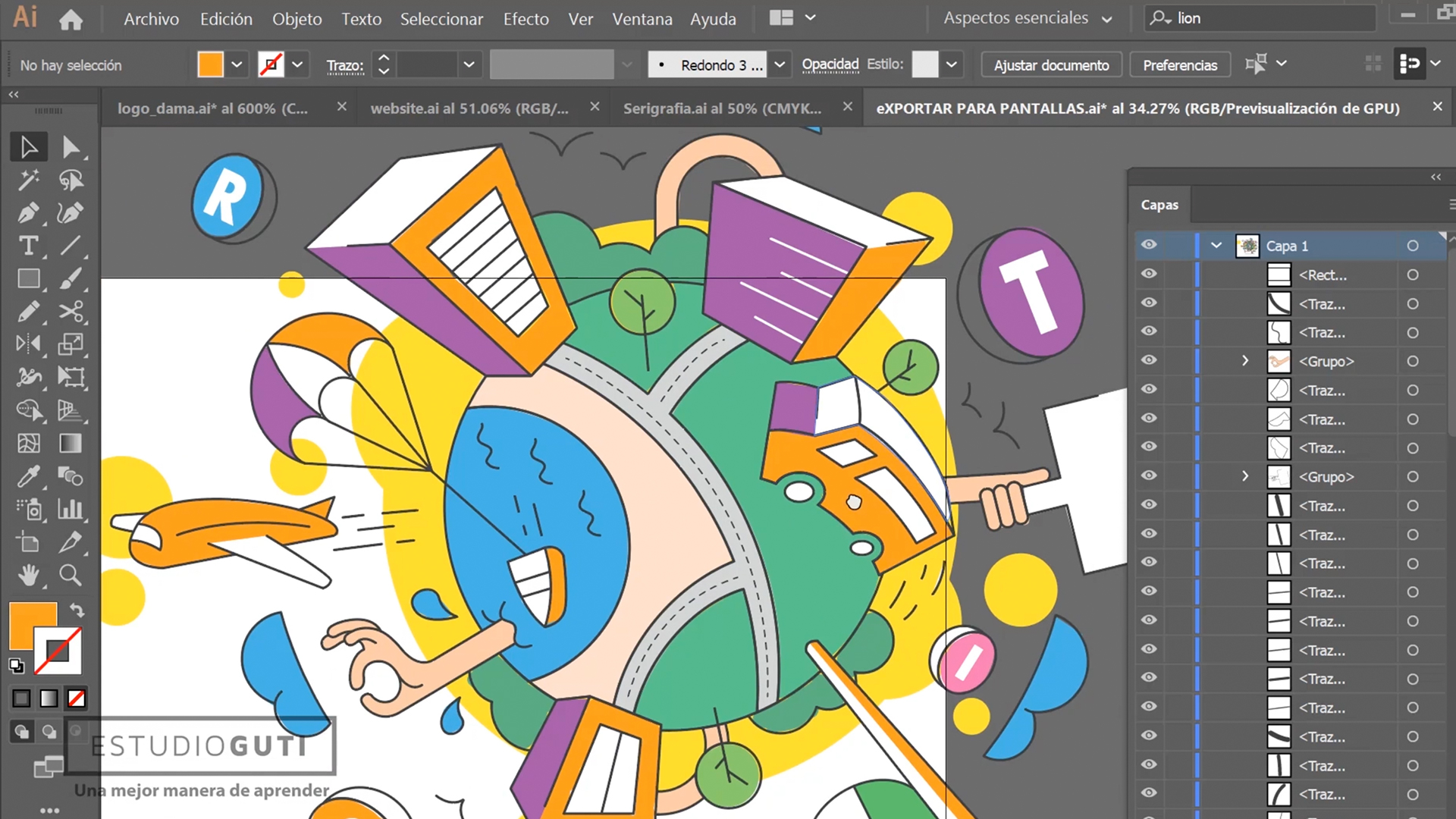Select the Lasso tool

71,180
